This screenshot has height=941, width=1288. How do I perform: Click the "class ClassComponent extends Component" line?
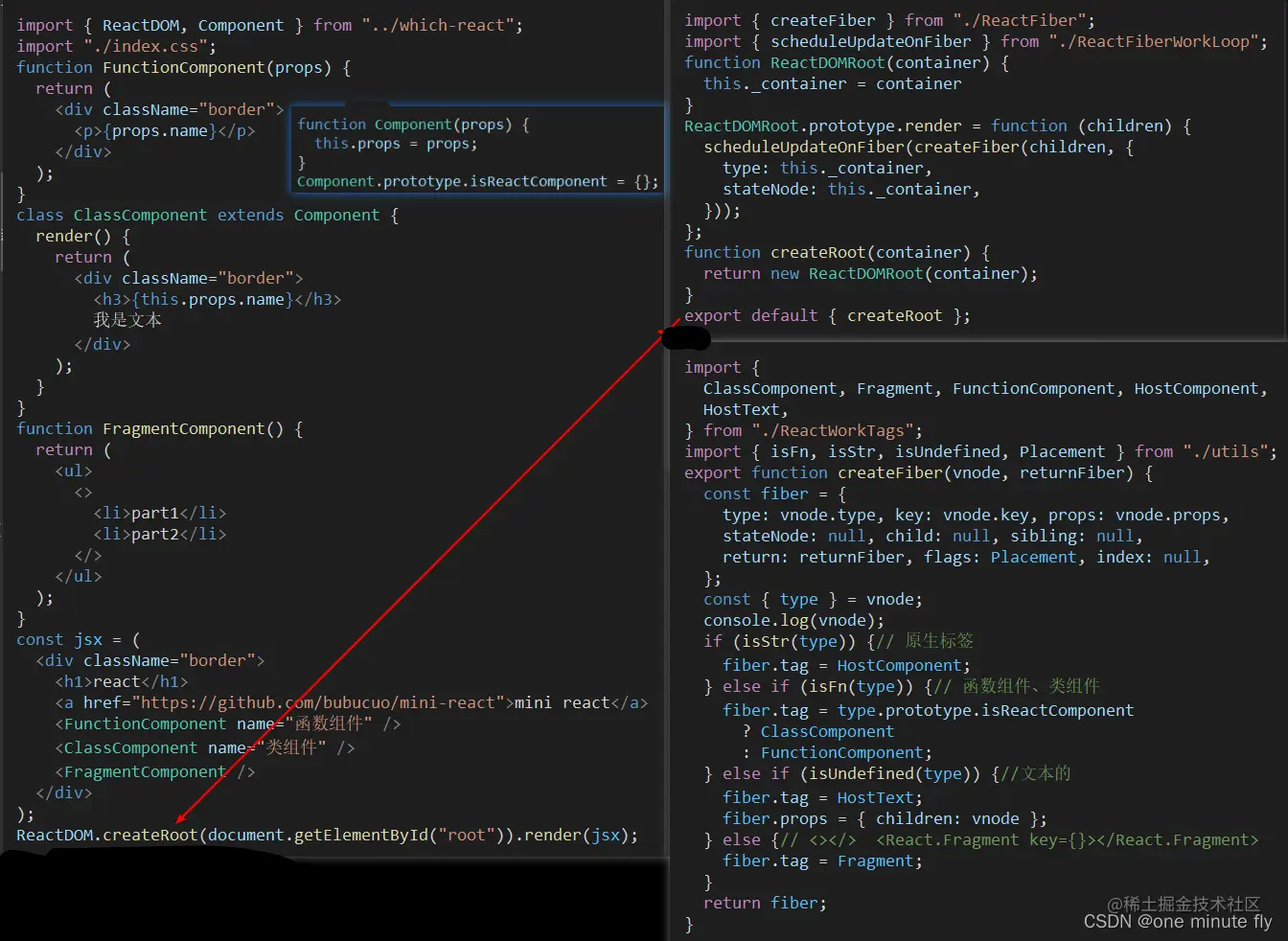[x=207, y=215]
